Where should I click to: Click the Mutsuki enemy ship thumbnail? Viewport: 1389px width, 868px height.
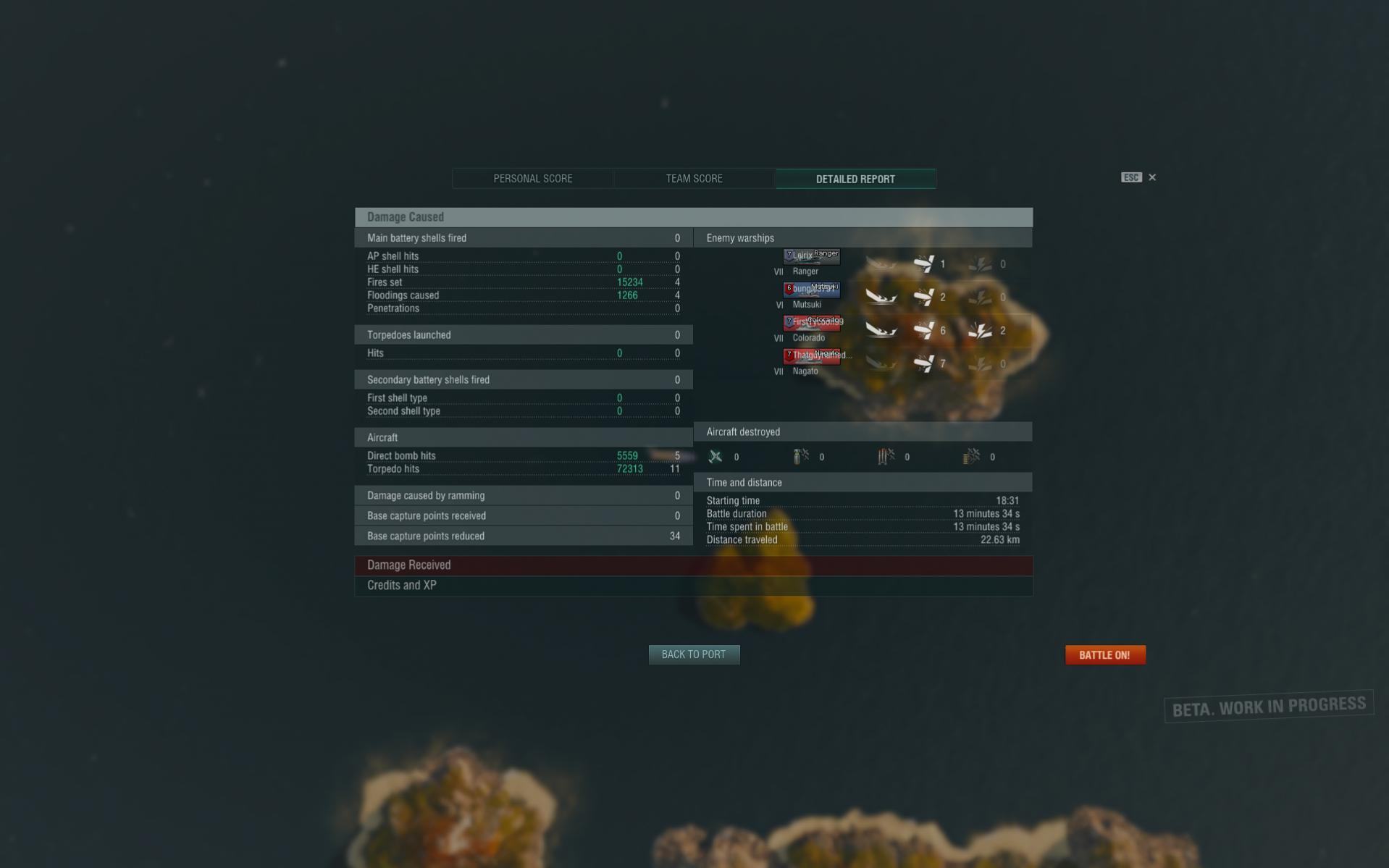pyautogui.click(x=812, y=290)
